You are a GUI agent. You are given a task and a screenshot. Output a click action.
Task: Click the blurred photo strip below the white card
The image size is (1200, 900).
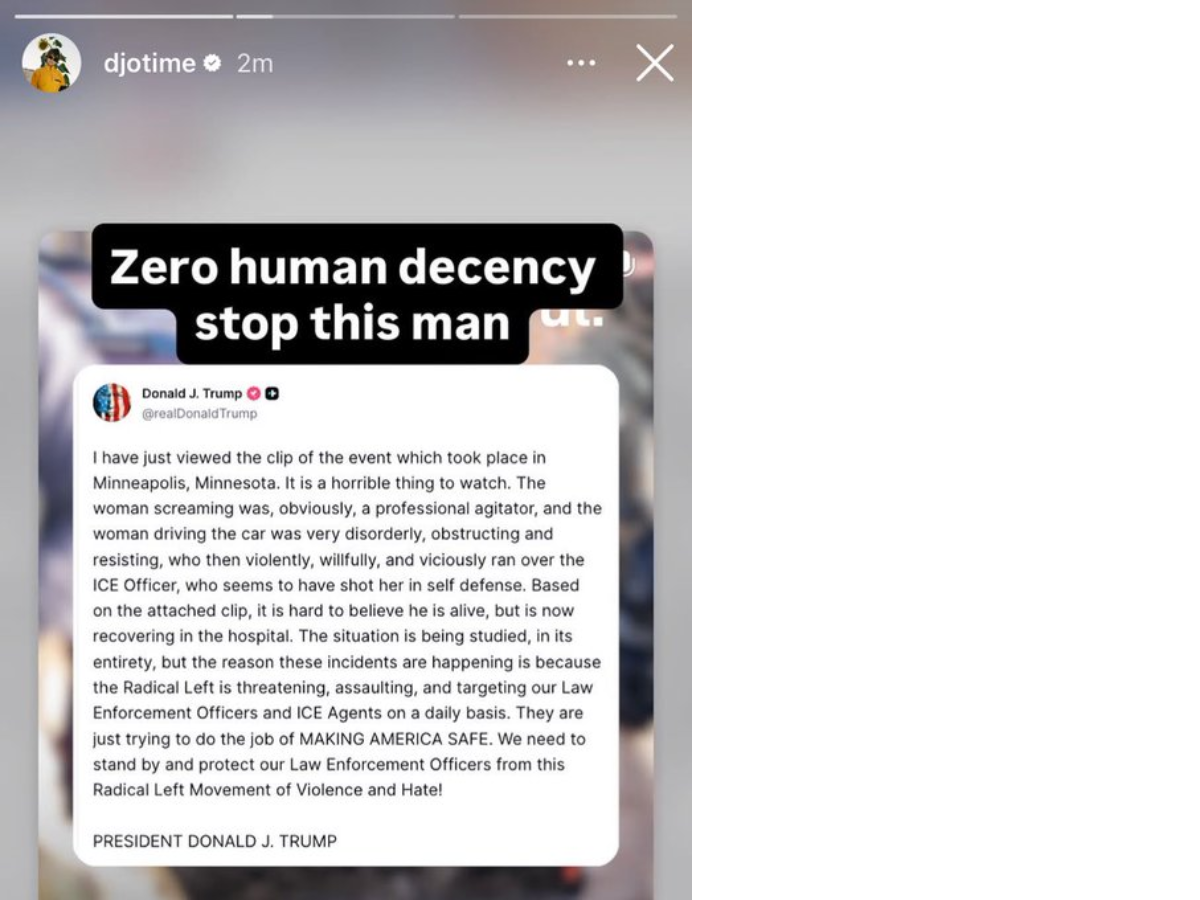tap(346, 883)
